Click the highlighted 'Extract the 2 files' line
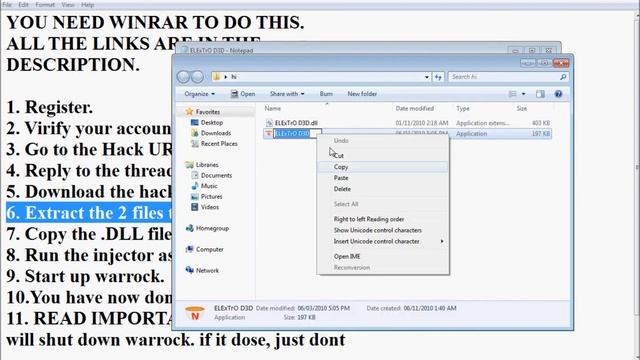This screenshot has width=640, height=360. (x=89, y=213)
